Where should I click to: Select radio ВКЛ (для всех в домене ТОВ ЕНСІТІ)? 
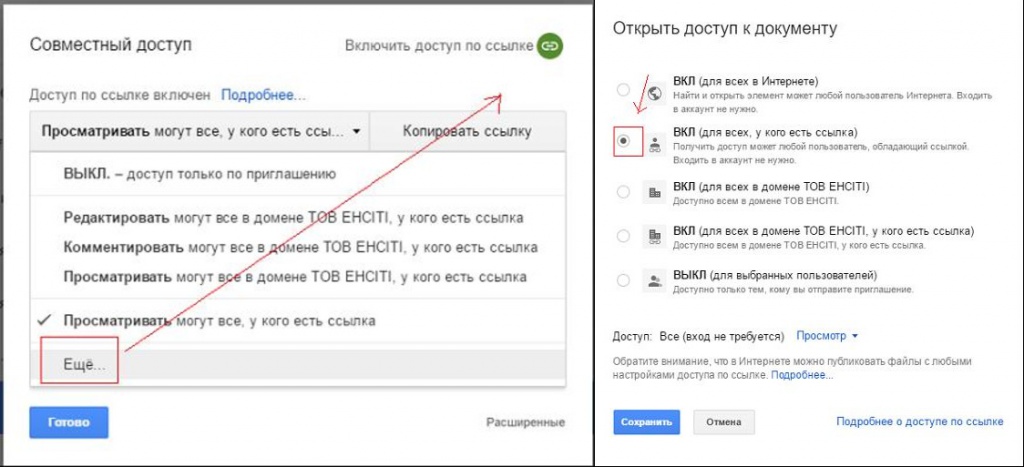point(623,192)
